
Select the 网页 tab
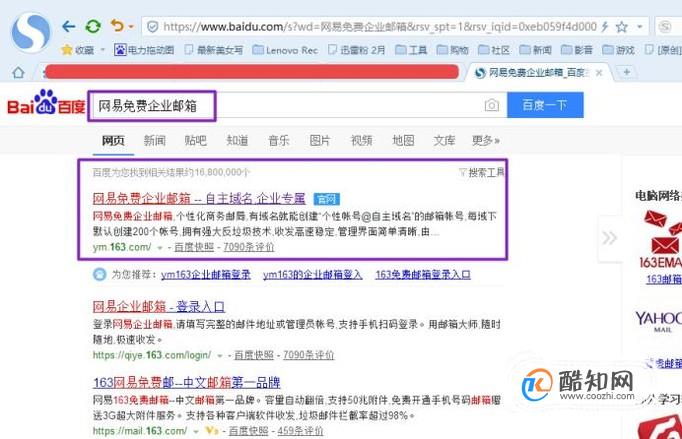pos(113,141)
